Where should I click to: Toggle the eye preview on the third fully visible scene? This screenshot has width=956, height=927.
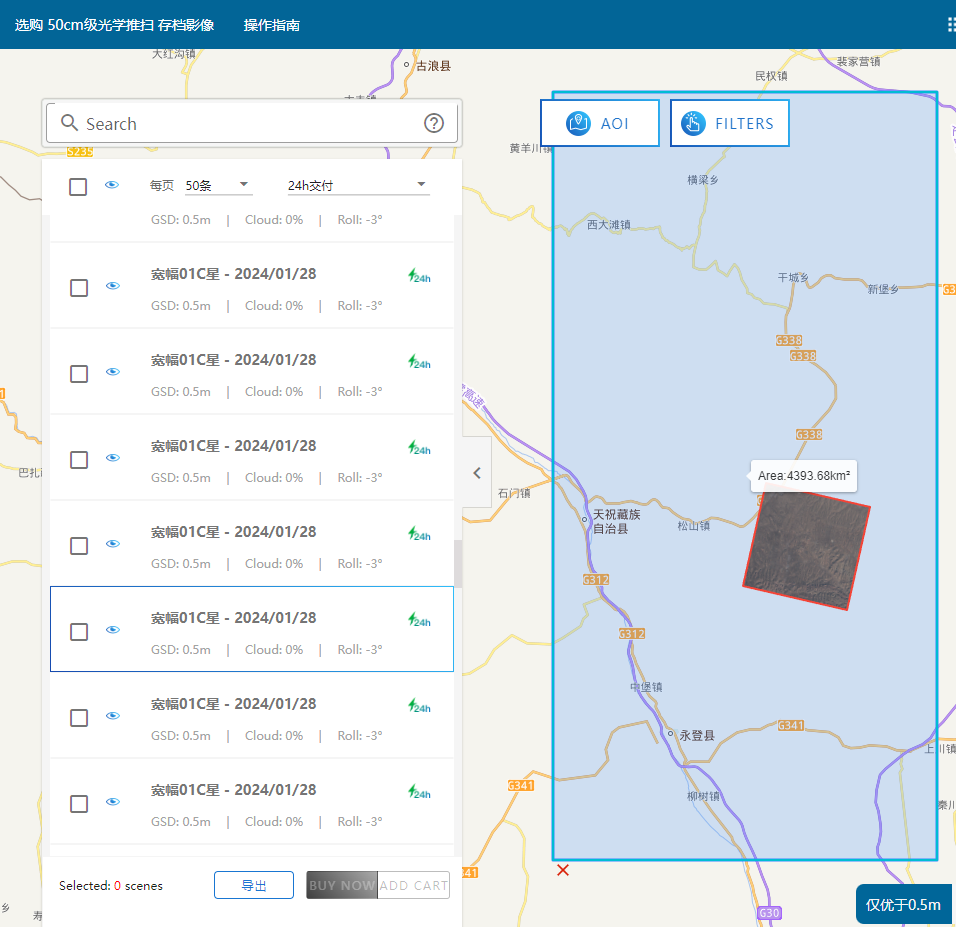tap(113, 457)
